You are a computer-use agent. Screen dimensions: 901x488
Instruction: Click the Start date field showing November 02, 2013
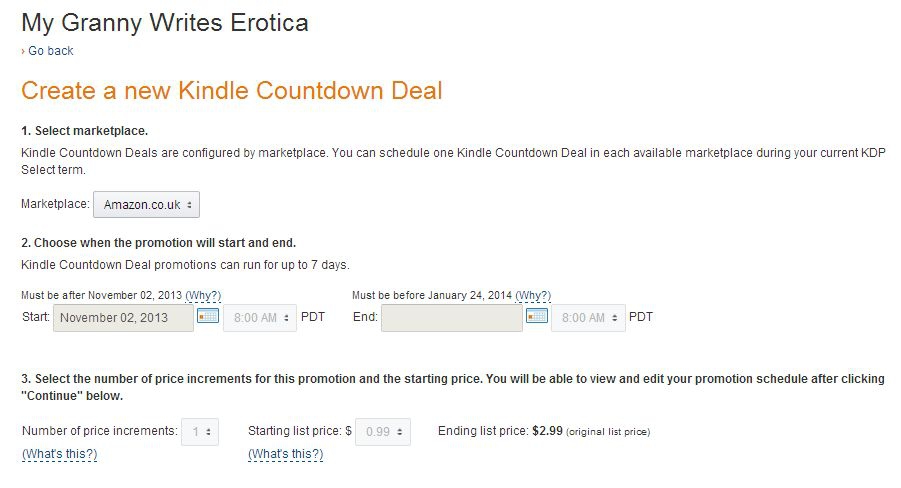[x=124, y=318]
